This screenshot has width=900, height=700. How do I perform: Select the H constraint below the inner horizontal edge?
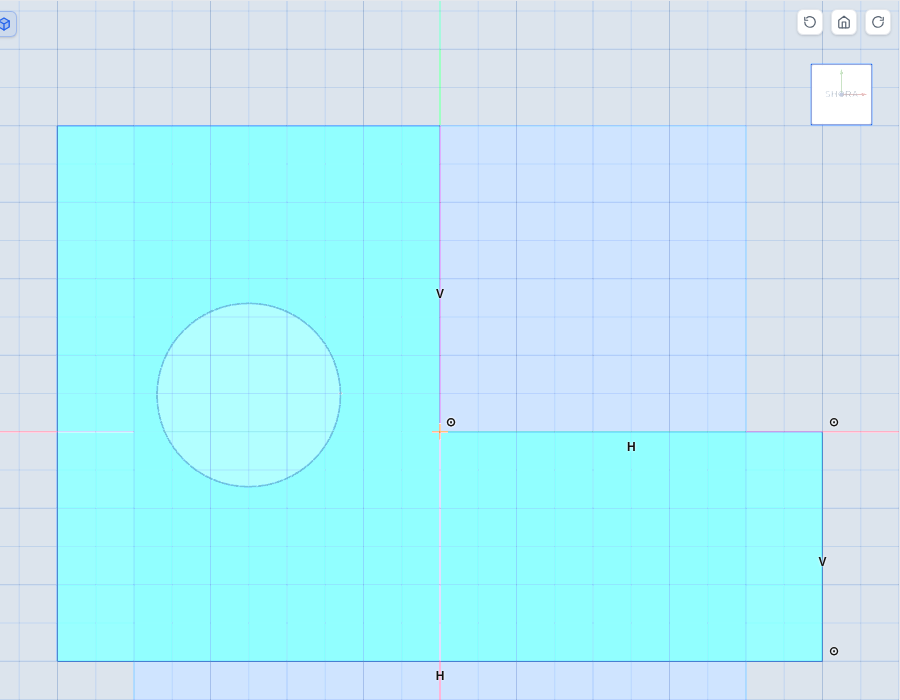point(631,447)
